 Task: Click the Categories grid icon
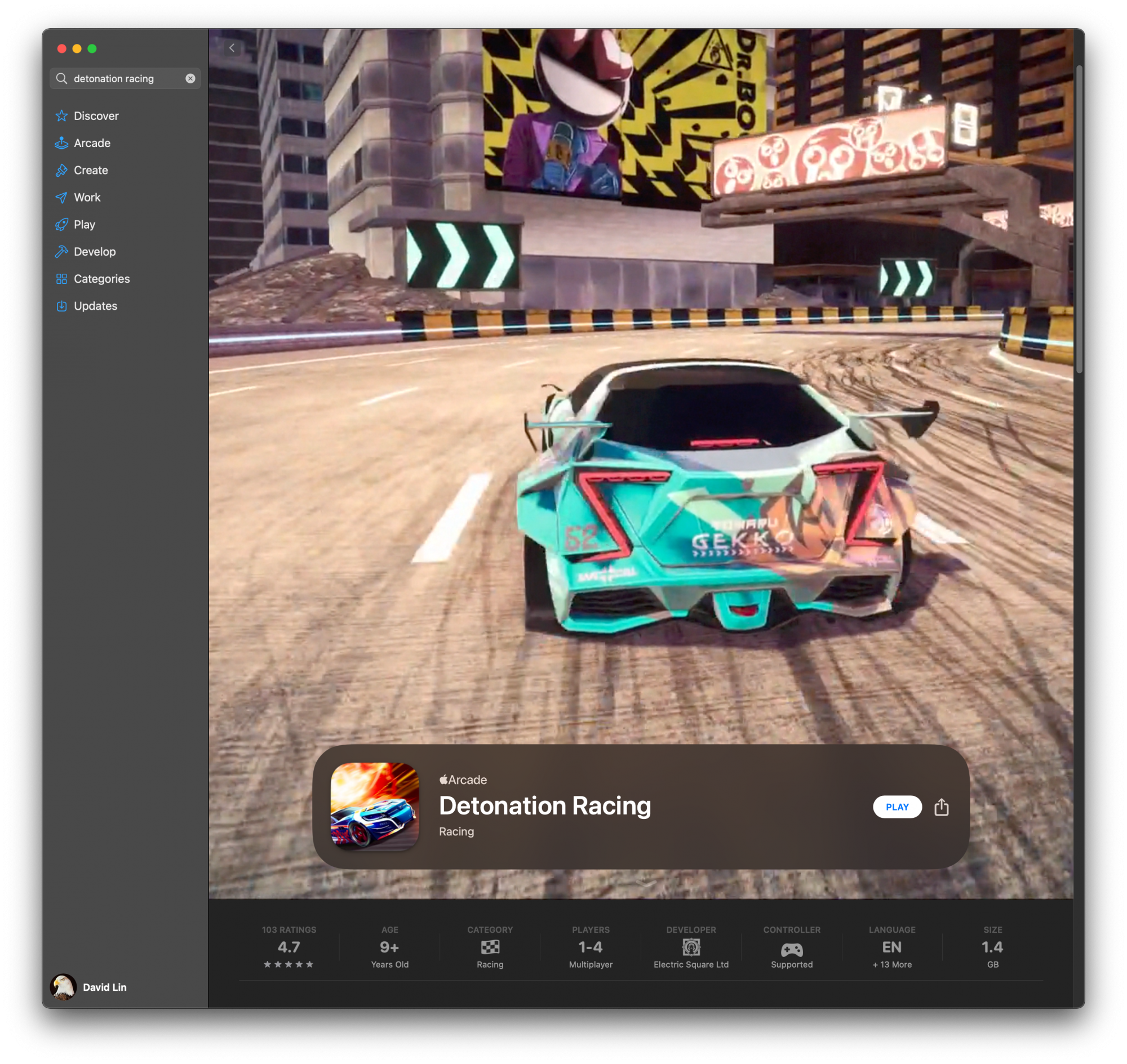click(61, 278)
